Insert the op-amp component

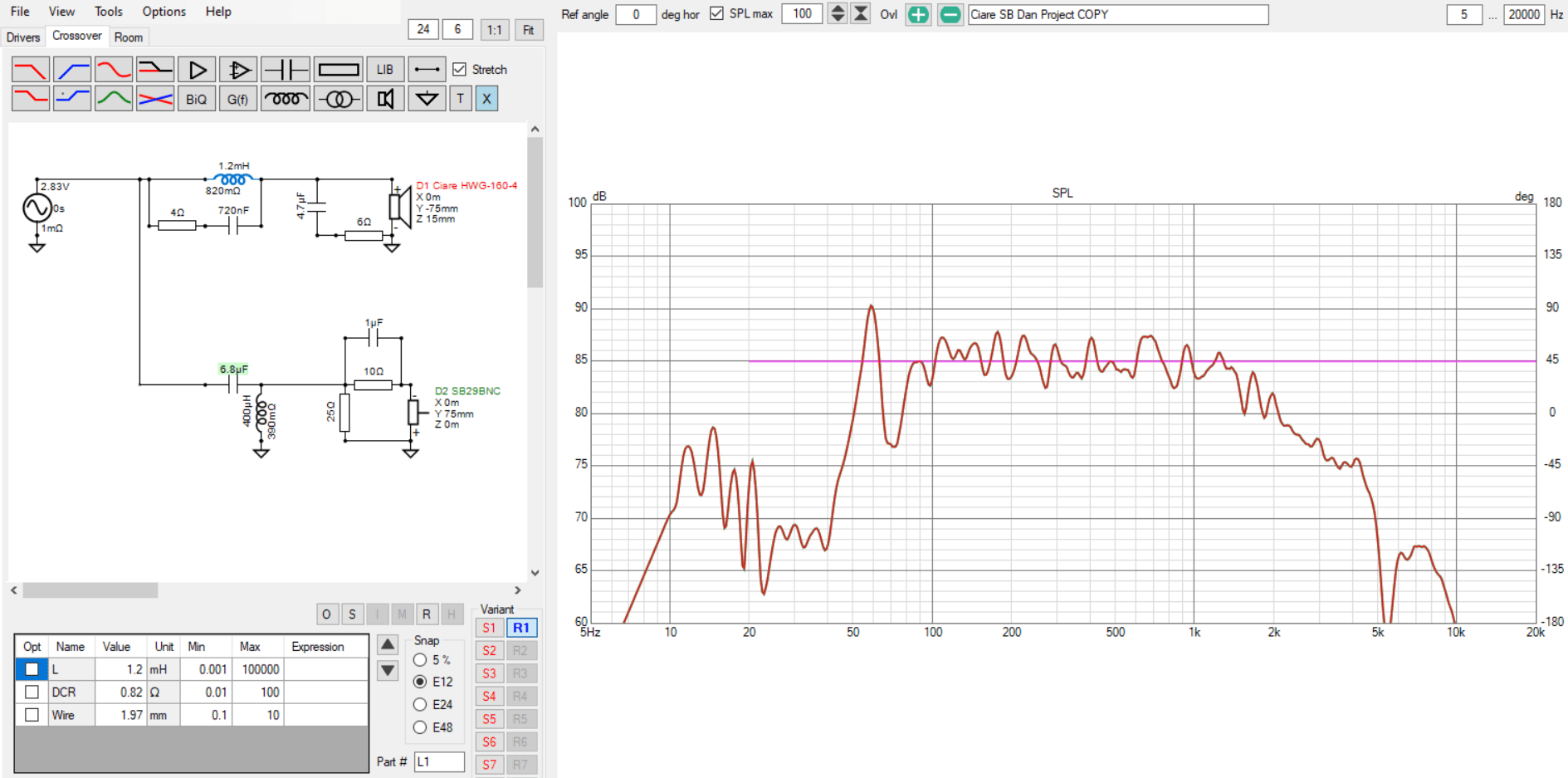tap(238, 70)
